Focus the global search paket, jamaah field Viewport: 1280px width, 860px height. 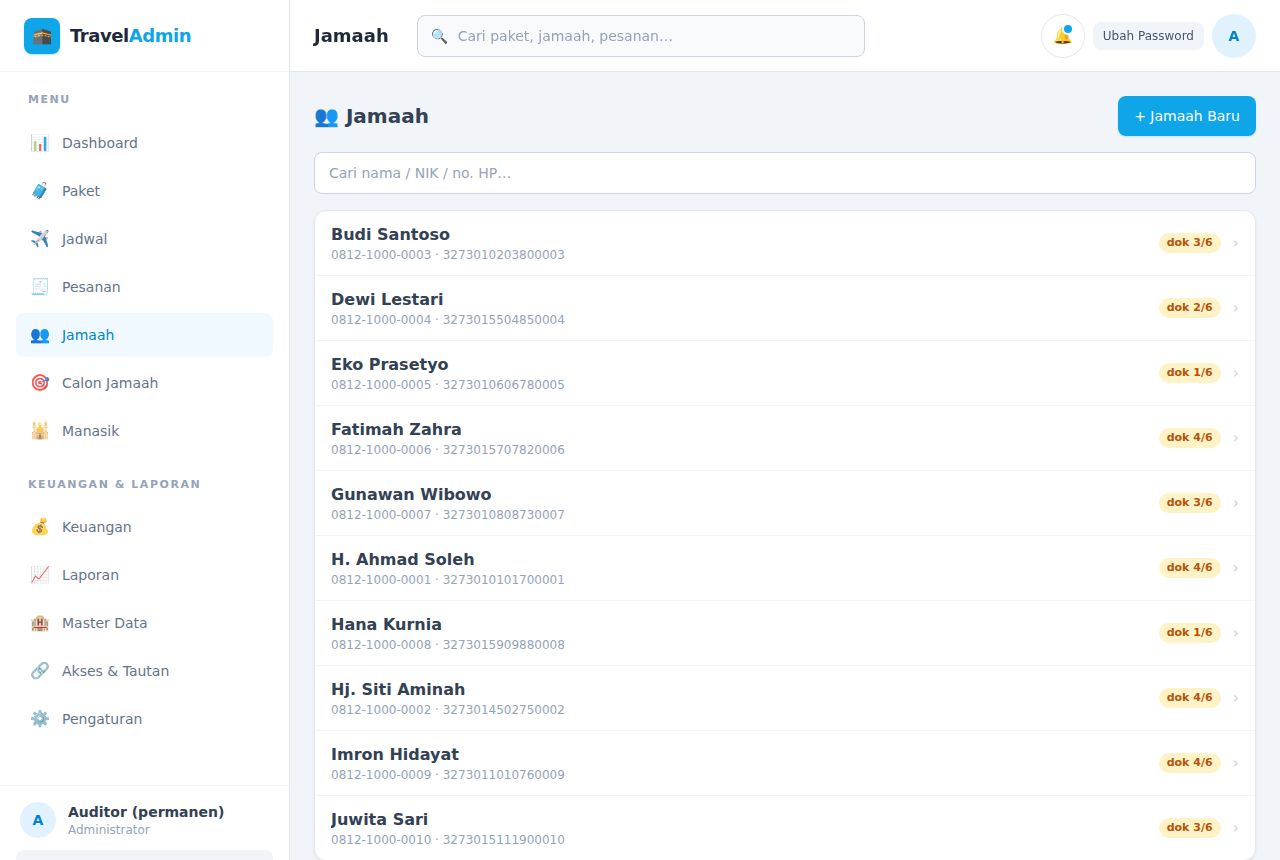coord(641,36)
